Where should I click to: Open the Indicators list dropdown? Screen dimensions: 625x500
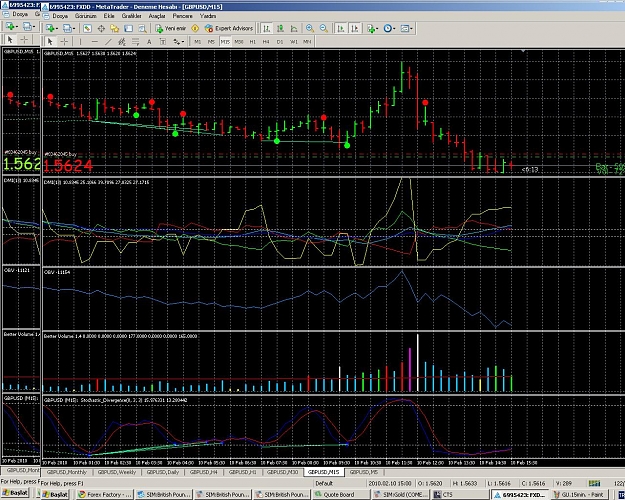372,28
